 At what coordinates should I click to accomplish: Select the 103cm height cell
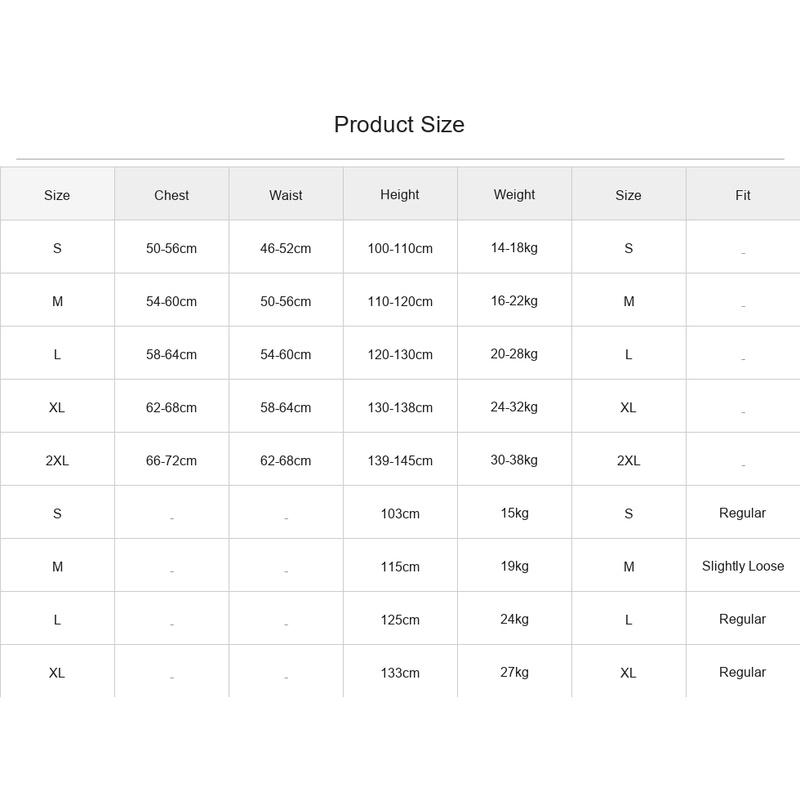pos(400,514)
